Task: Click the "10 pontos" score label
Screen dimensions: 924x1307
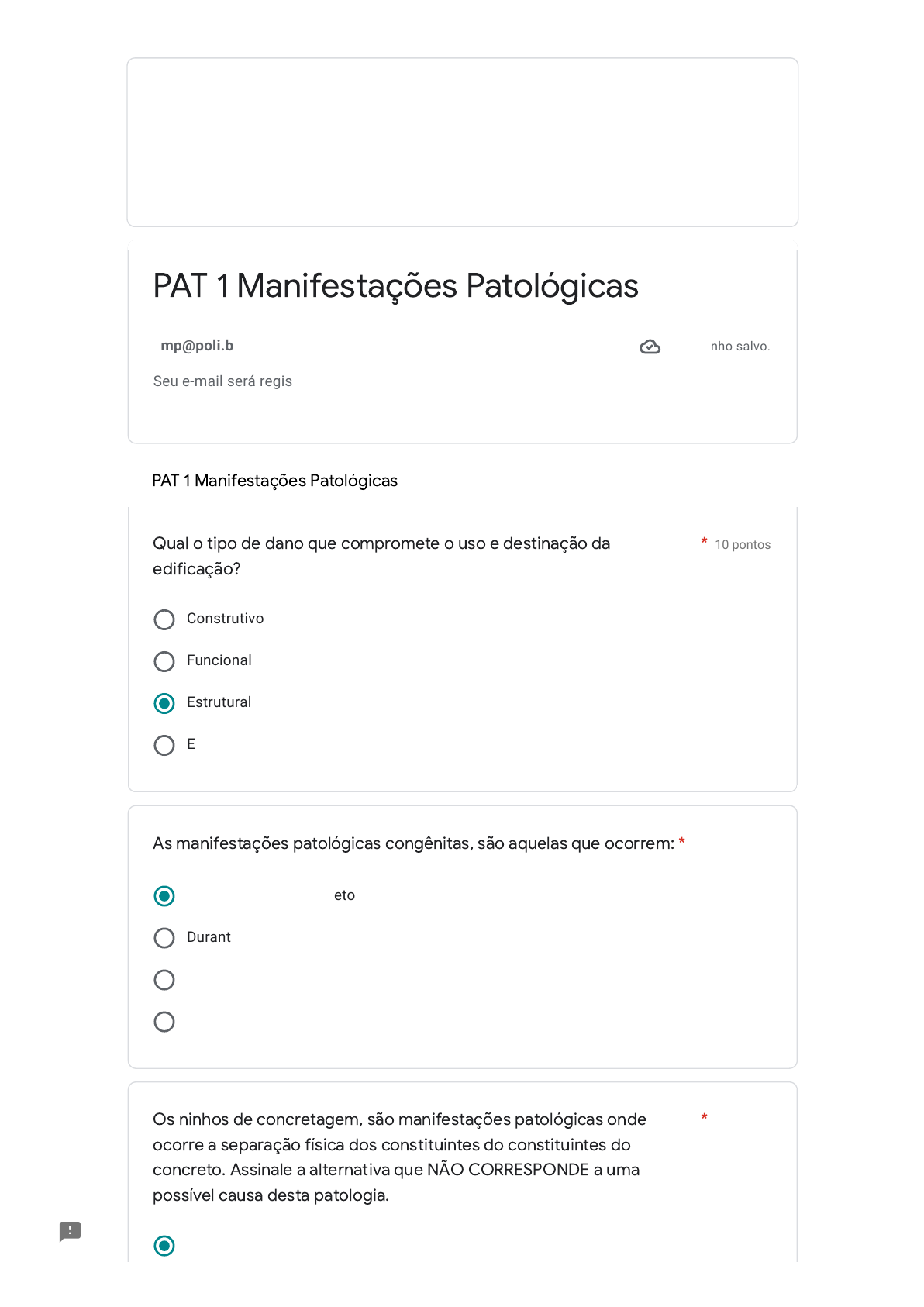Action: click(x=742, y=545)
